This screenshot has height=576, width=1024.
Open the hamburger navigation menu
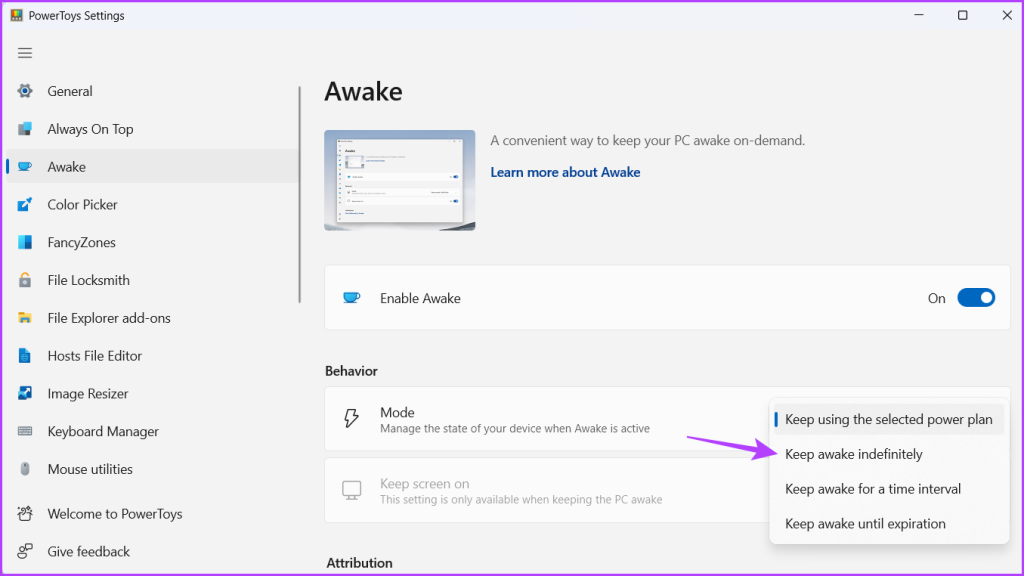[25, 53]
